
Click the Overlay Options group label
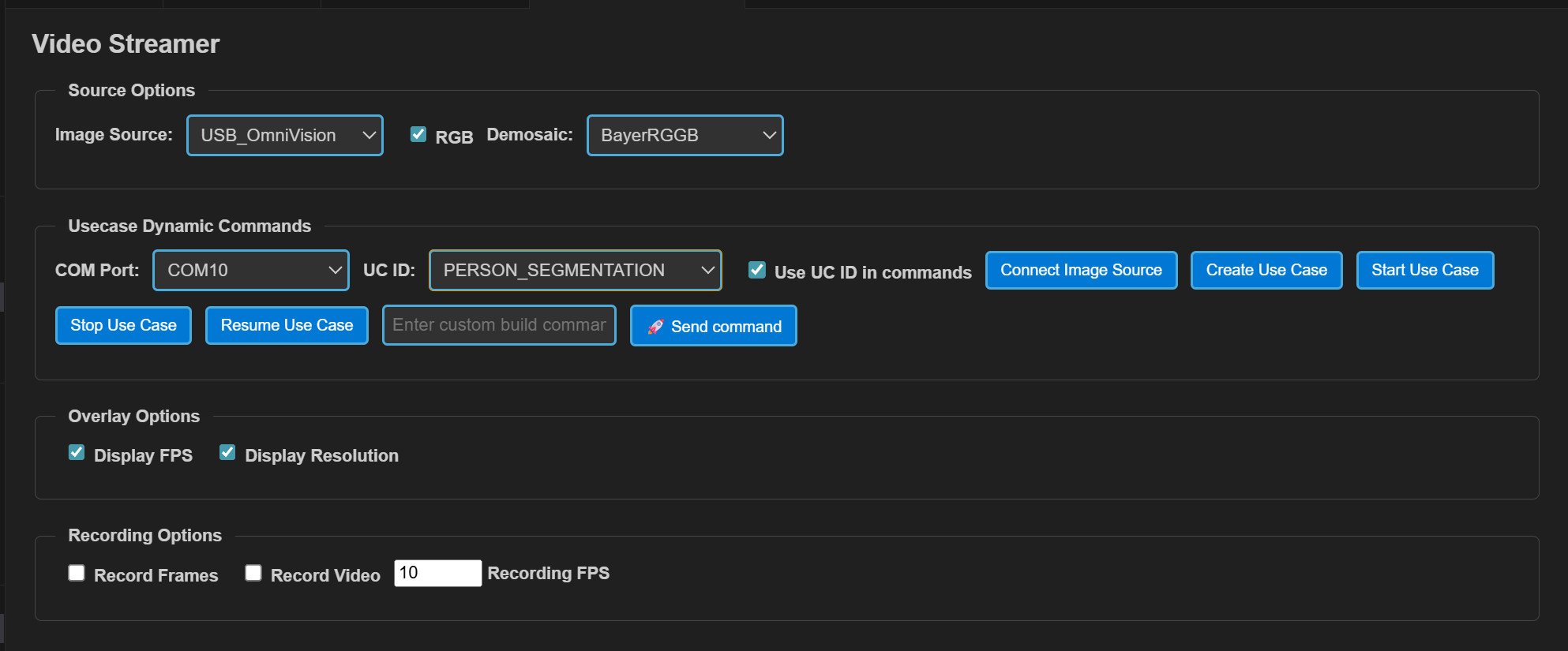pyautogui.click(x=133, y=416)
